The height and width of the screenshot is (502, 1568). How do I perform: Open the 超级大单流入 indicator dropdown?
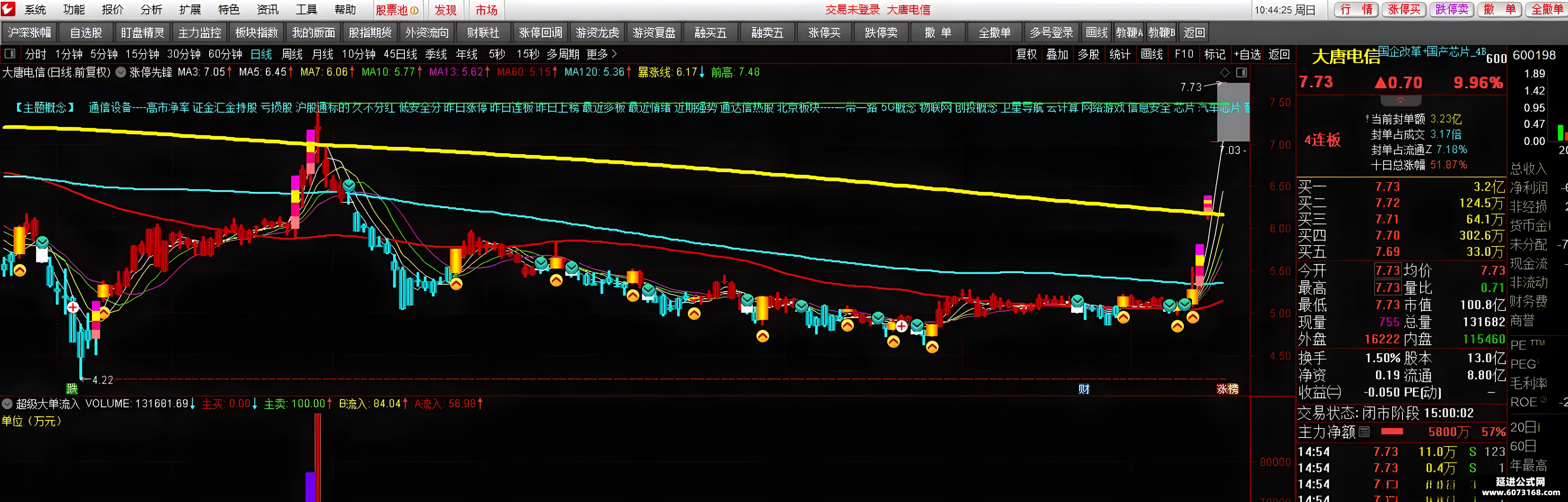tap(7, 403)
